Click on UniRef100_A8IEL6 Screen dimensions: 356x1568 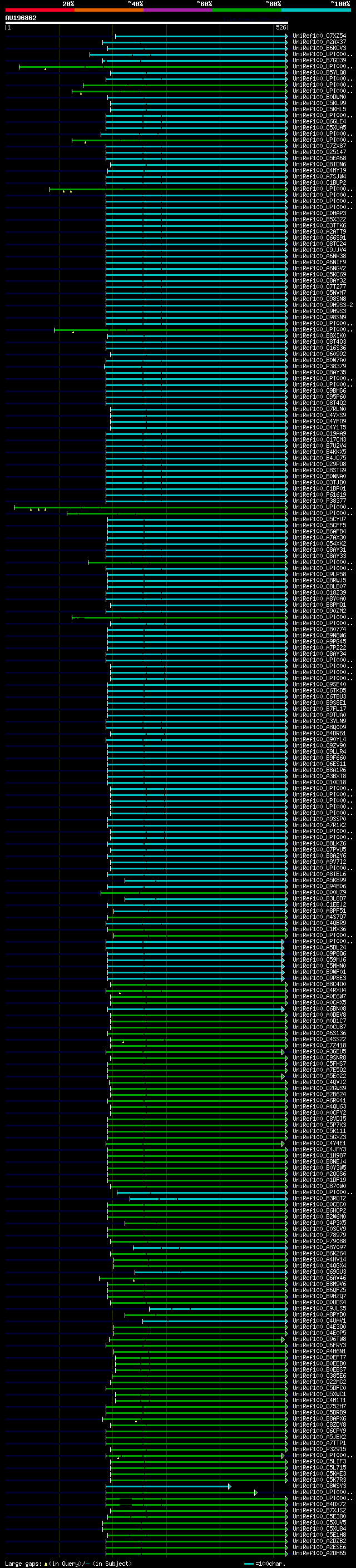[319, 874]
